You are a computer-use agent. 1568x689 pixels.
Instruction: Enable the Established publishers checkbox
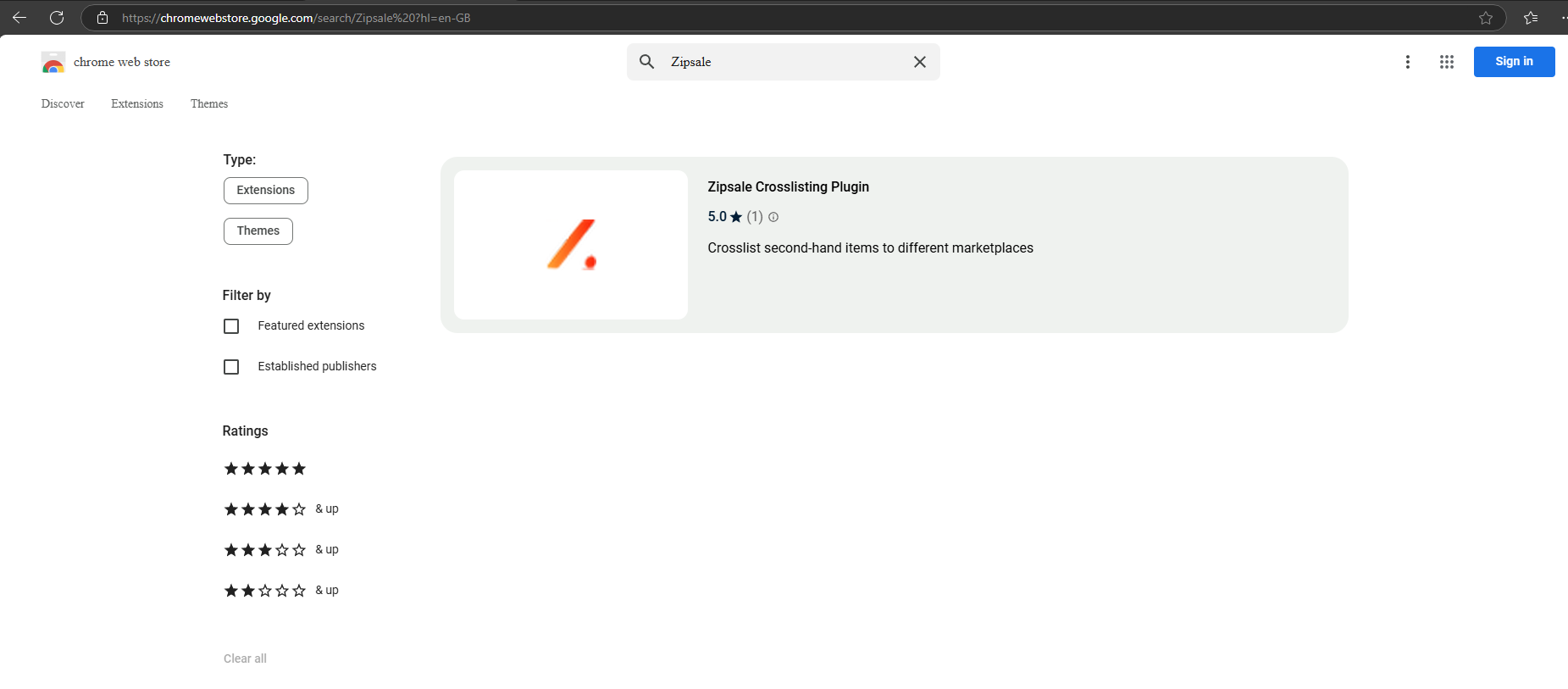coord(231,367)
